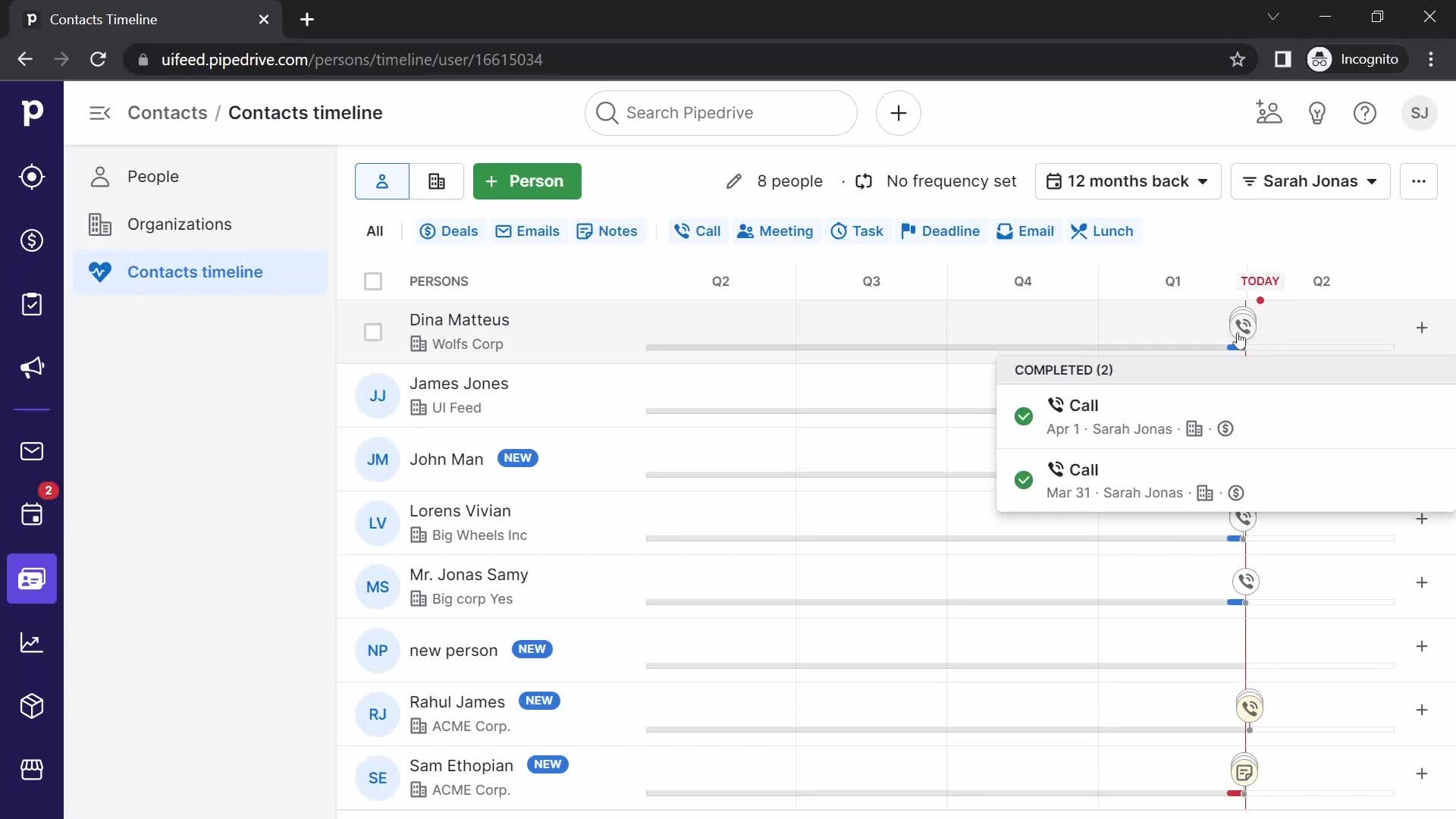Click the Deals filter icon in toolbar
Screen dimensions: 1456x819
426,231
